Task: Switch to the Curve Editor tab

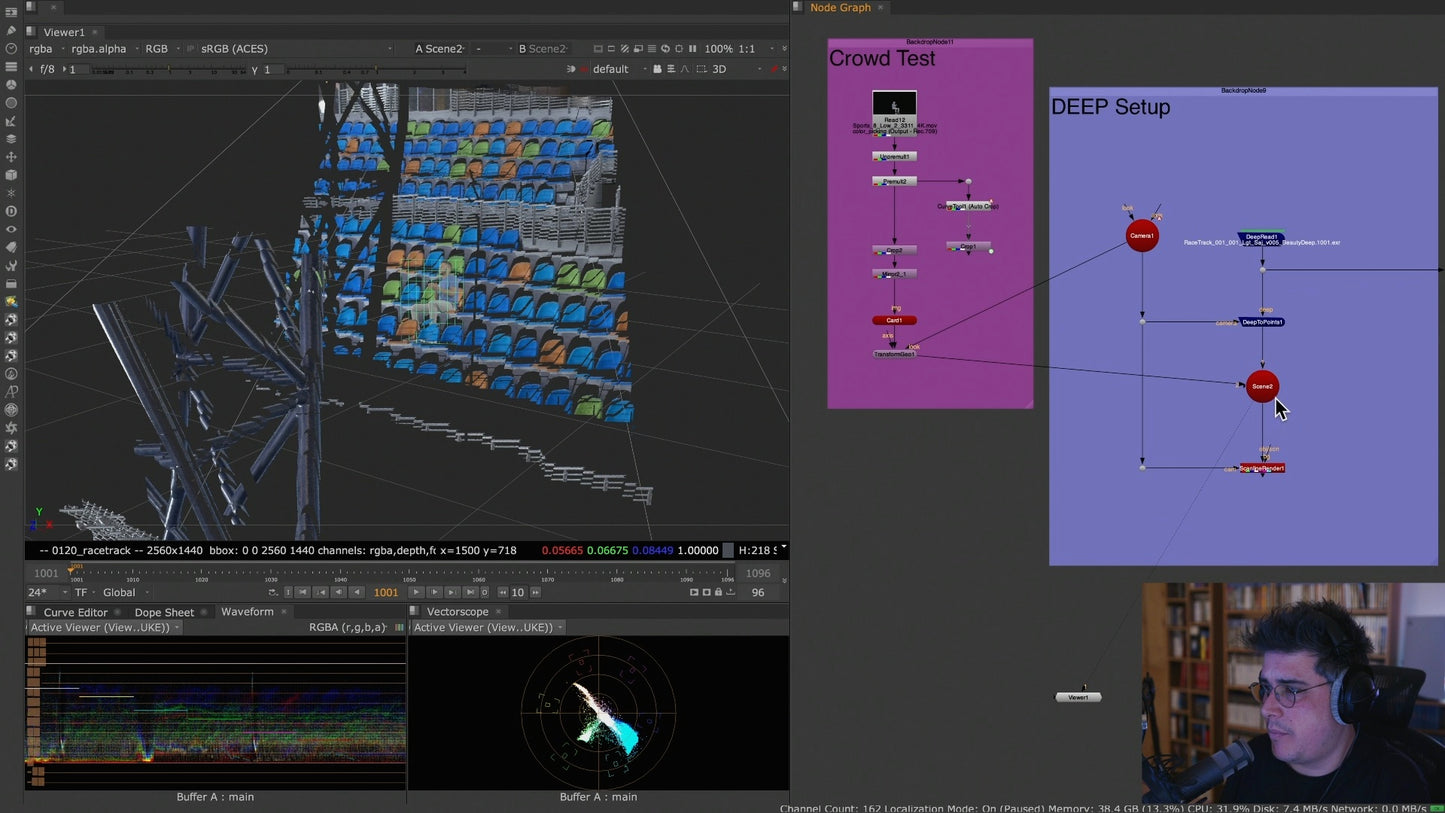Action: pyautogui.click(x=75, y=612)
